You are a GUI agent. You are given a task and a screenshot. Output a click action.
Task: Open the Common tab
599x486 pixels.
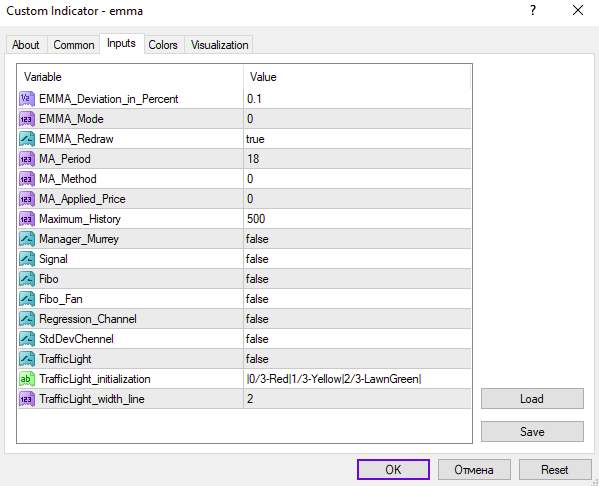point(74,45)
